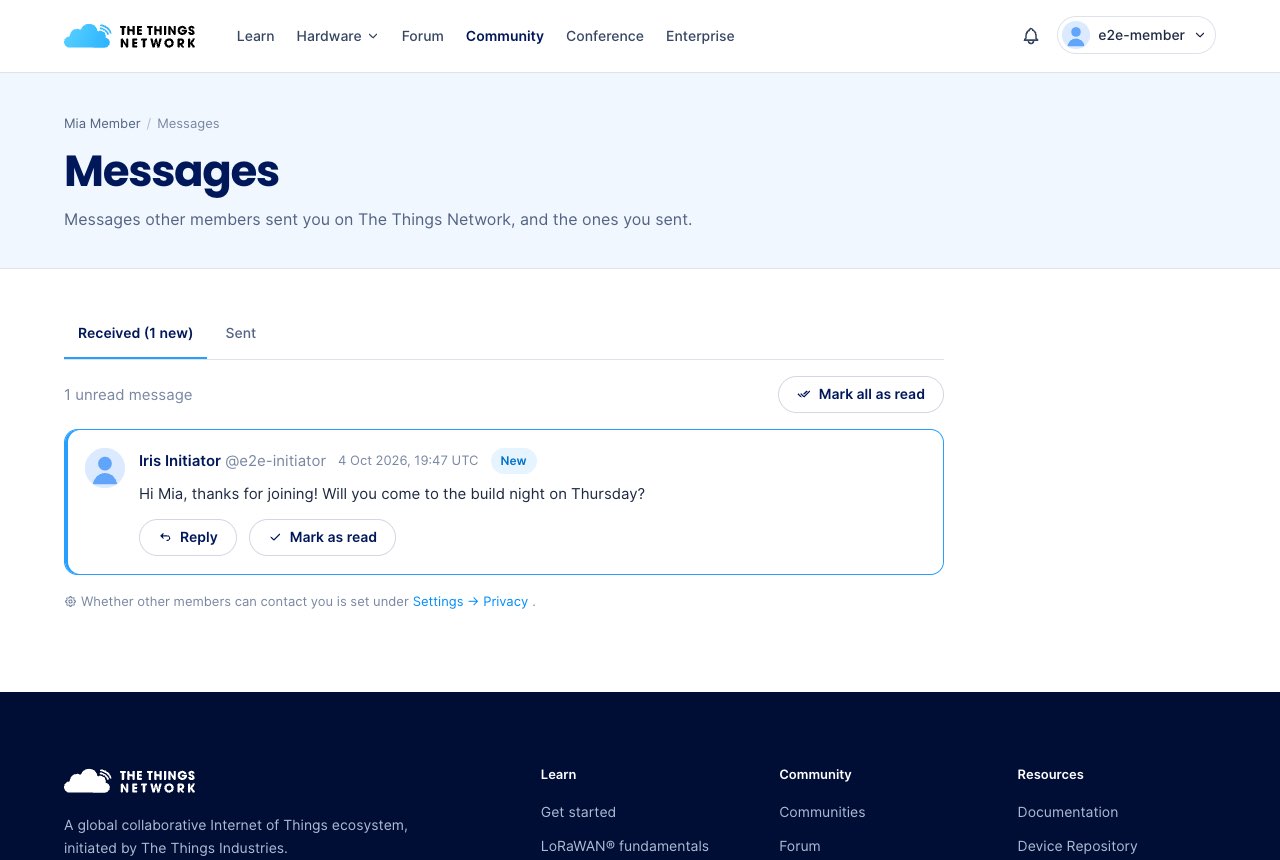Reply to Iris Initiator's message
This screenshot has height=860, width=1280.
(188, 537)
